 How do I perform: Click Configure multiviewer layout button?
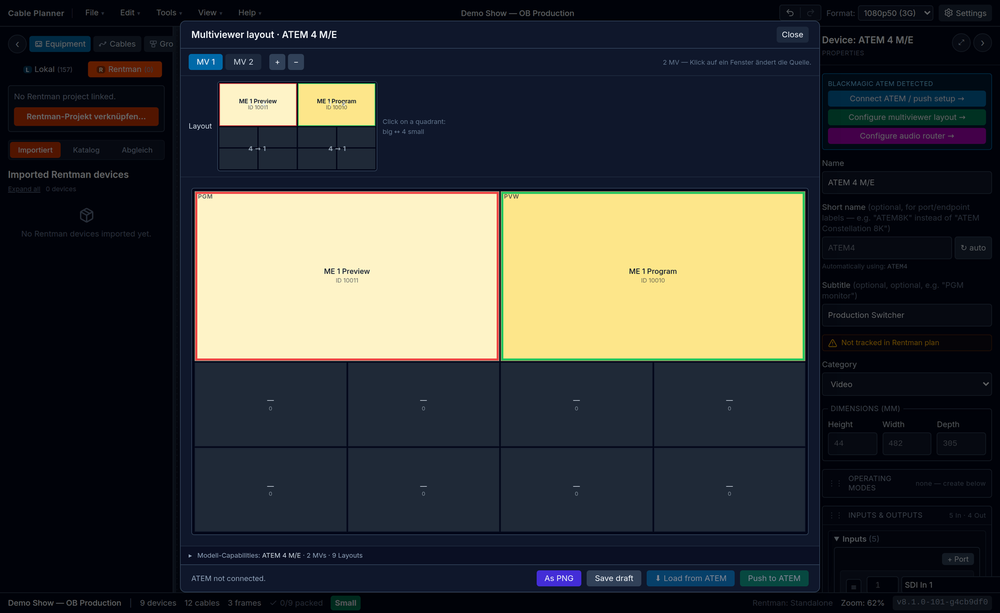(906, 117)
